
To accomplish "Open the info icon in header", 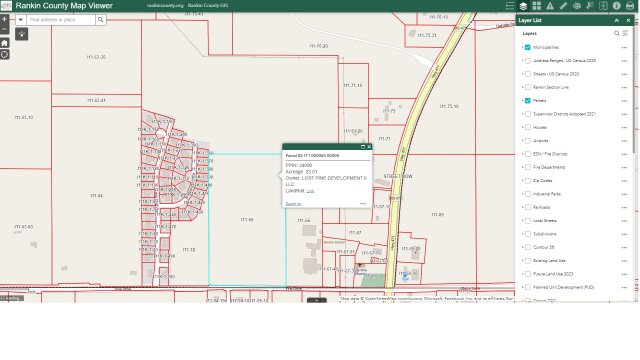I will click(x=616, y=6).
